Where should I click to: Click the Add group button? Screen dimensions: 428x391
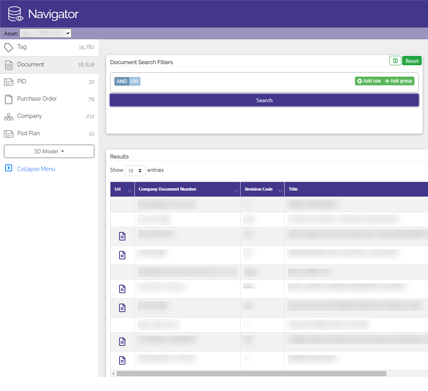coord(399,81)
